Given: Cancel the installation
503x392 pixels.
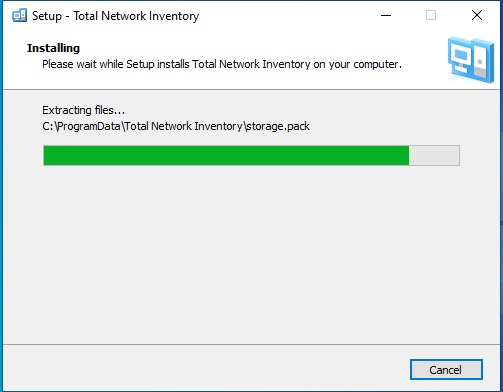Looking at the screenshot, I should click(446, 370).
